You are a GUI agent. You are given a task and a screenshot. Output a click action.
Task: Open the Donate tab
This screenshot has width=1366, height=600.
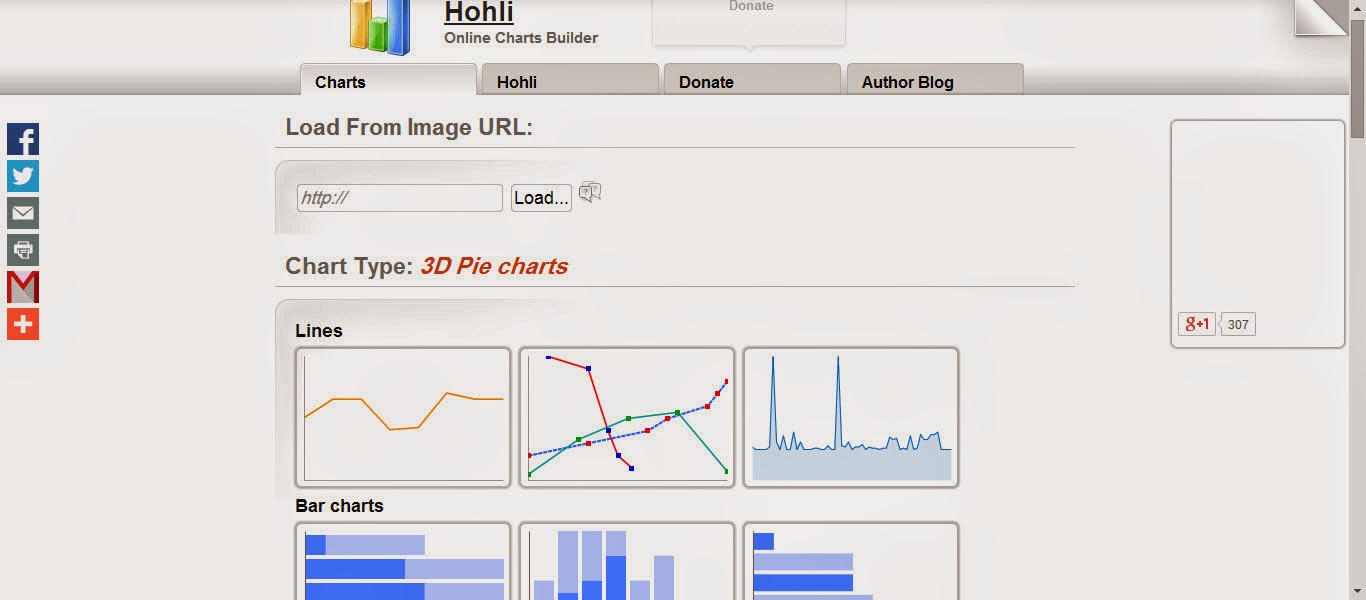pyautogui.click(x=705, y=81)
